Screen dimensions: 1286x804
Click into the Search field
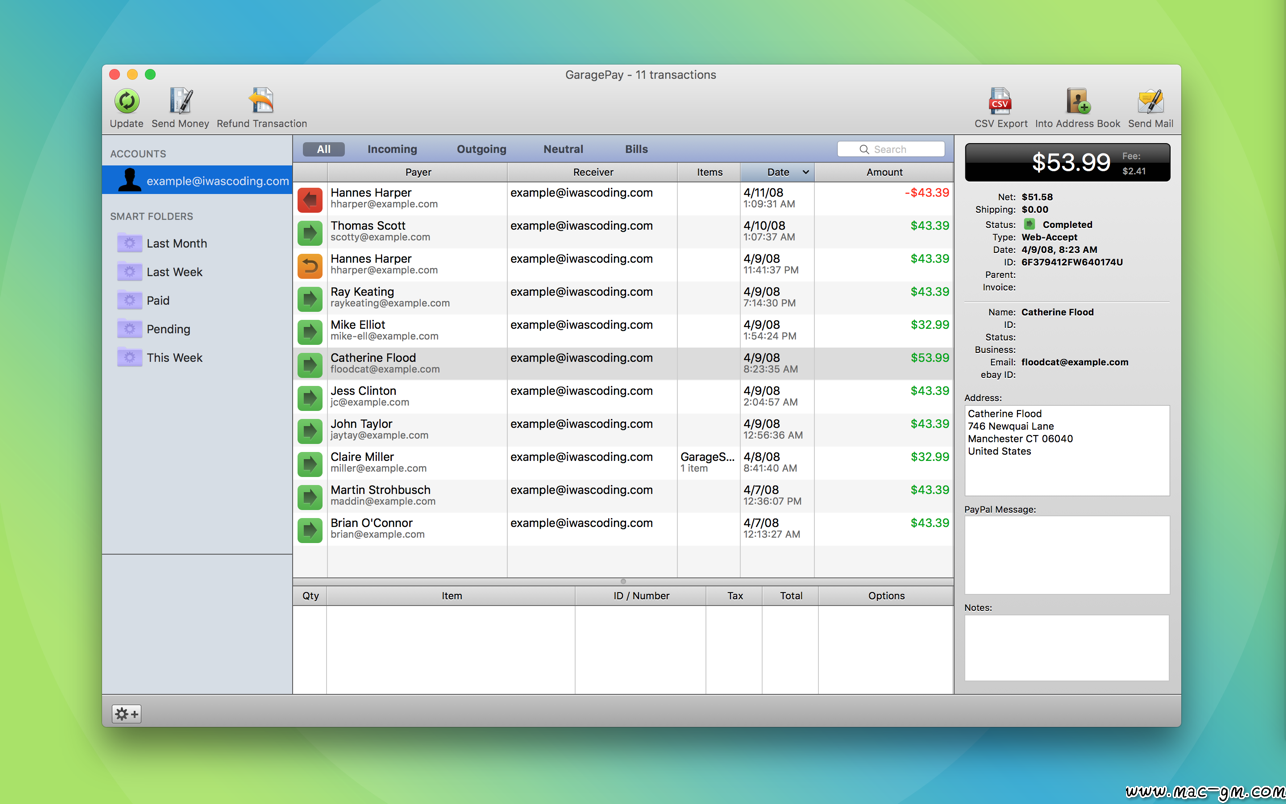pyautogui.click(x=891, y=149)
